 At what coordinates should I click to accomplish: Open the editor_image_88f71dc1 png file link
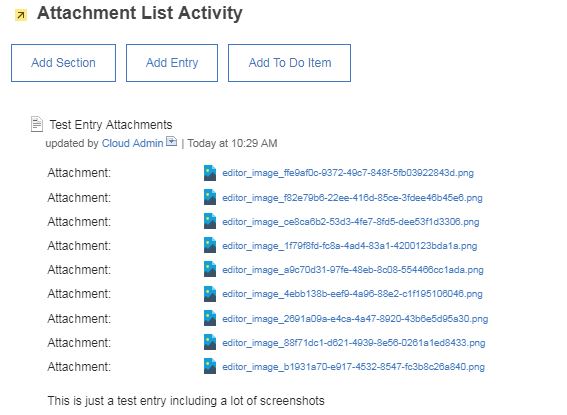point(354,342)
